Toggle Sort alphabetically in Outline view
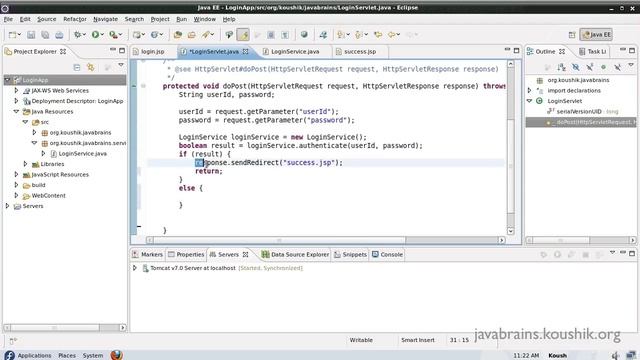This screenshot has height=360, width=640. click(562, 67)
